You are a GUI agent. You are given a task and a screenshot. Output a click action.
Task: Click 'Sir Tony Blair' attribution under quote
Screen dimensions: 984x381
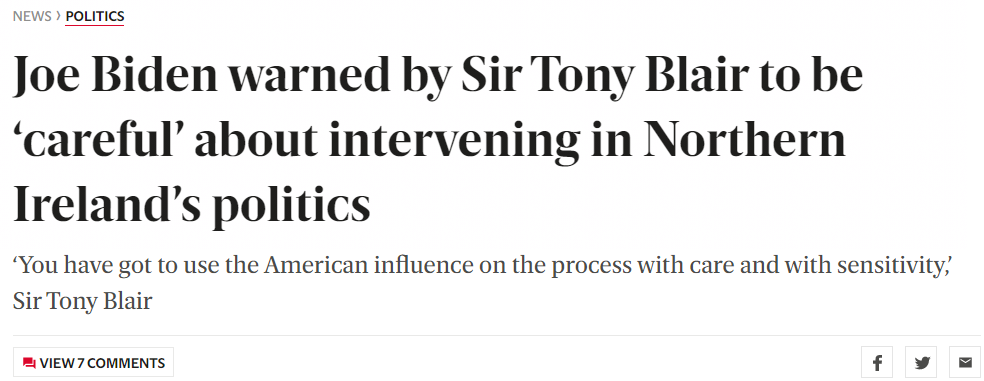[82, 302]
